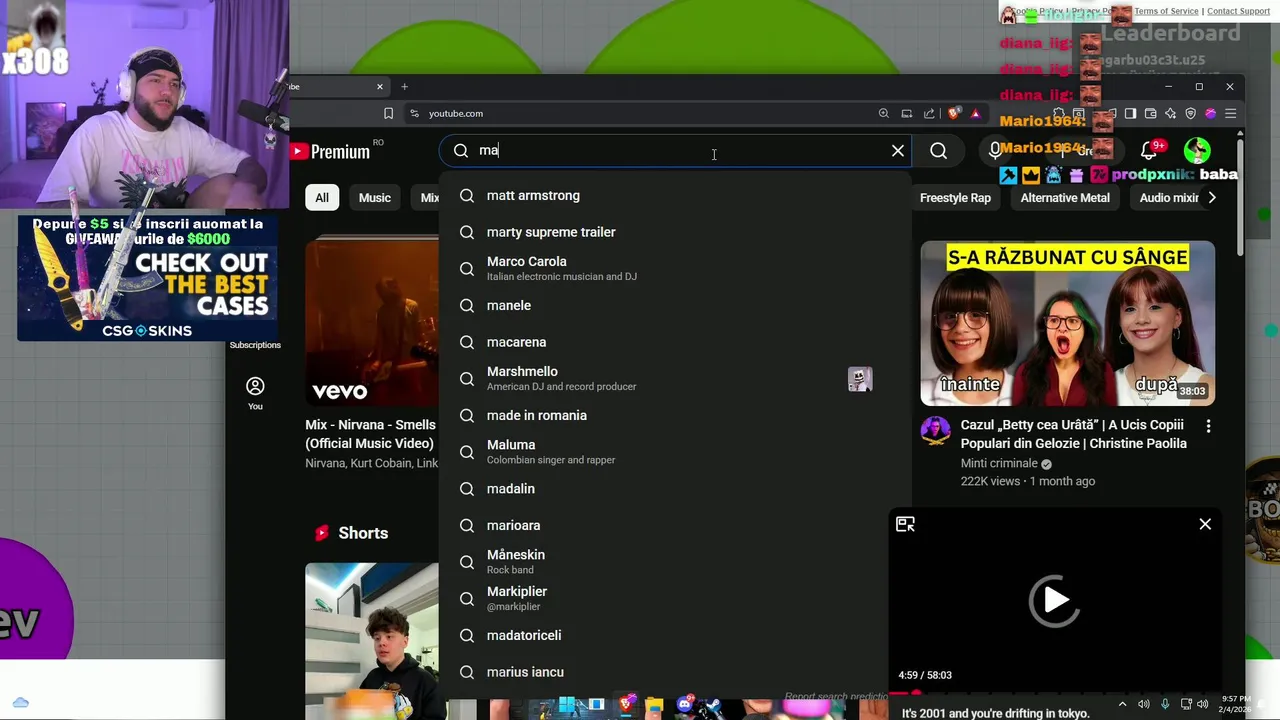This screenshot has width=1280, height=720.
Task: Select the Music filter chip
Action: (x=375, y=198)
